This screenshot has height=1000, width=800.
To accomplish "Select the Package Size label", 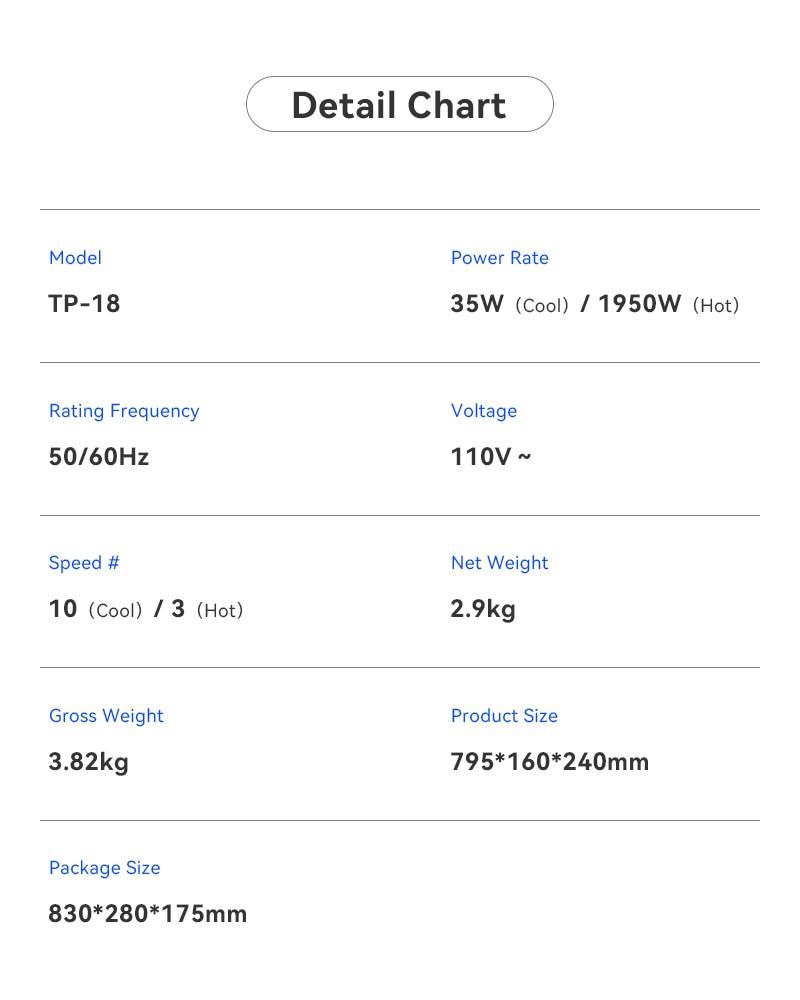I will tap(104, 868).
